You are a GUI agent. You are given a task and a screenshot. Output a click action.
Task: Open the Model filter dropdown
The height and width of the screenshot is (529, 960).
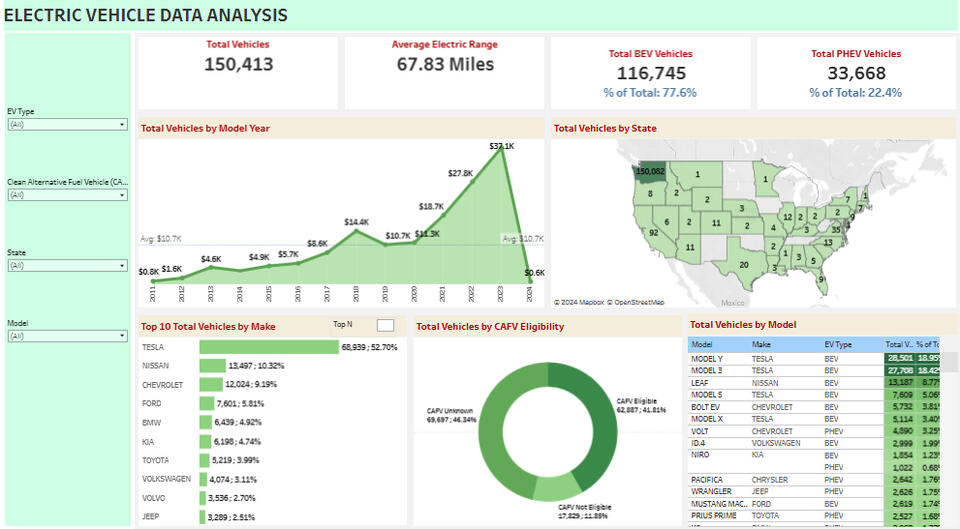[x=67, y=337]
